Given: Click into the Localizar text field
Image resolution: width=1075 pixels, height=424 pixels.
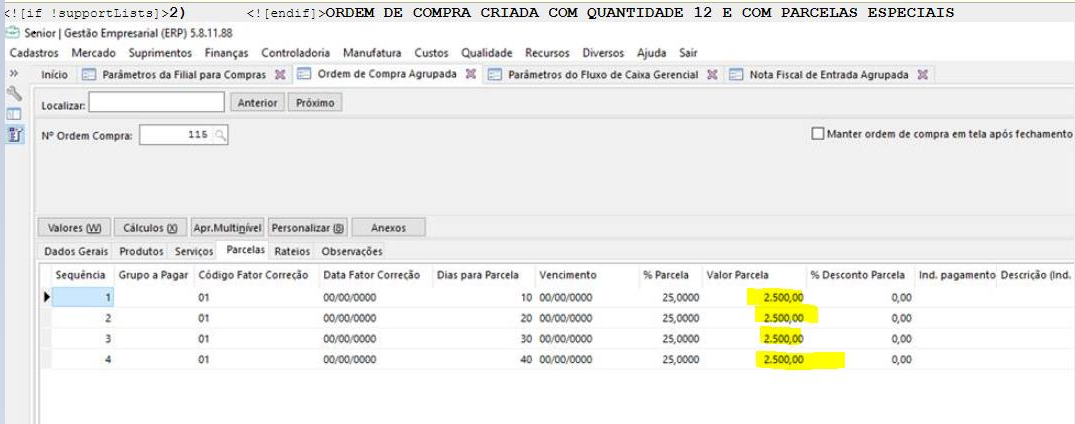Looking at the screenshot, I should 157,102.
